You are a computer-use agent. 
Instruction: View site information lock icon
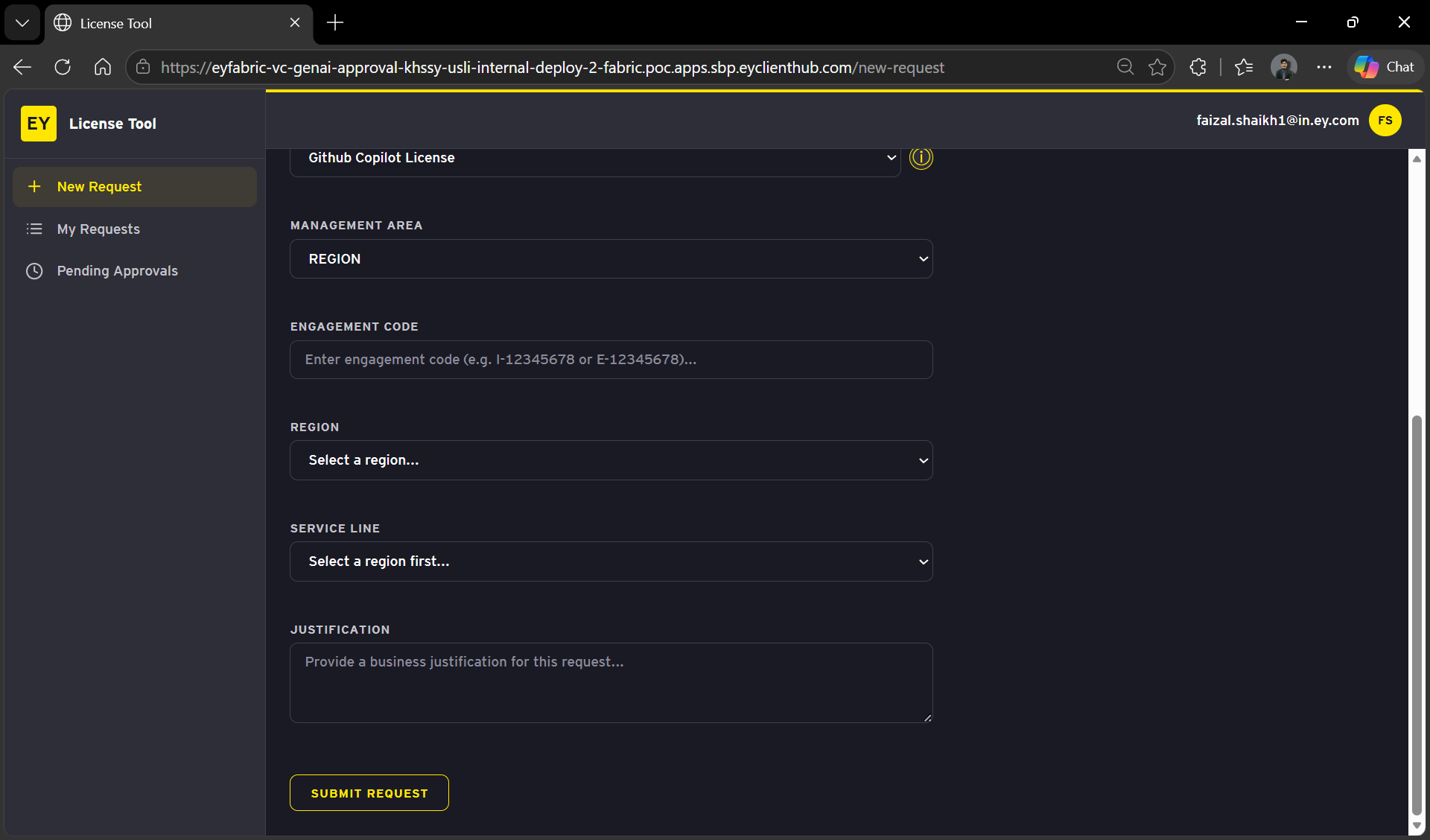point(143,67)
